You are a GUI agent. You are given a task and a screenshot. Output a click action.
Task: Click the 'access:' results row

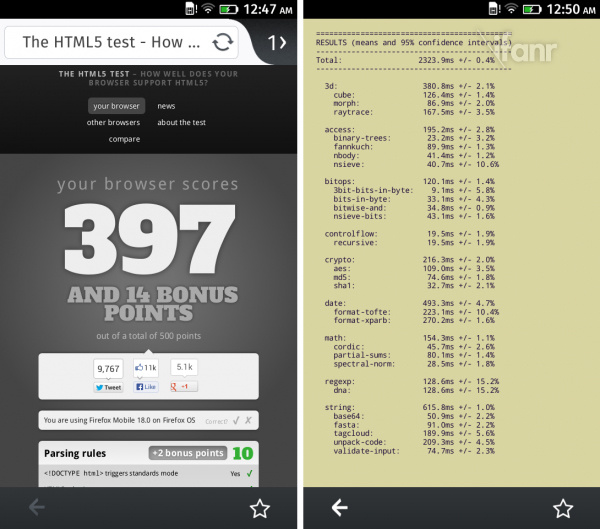click(x=409, y=130)
